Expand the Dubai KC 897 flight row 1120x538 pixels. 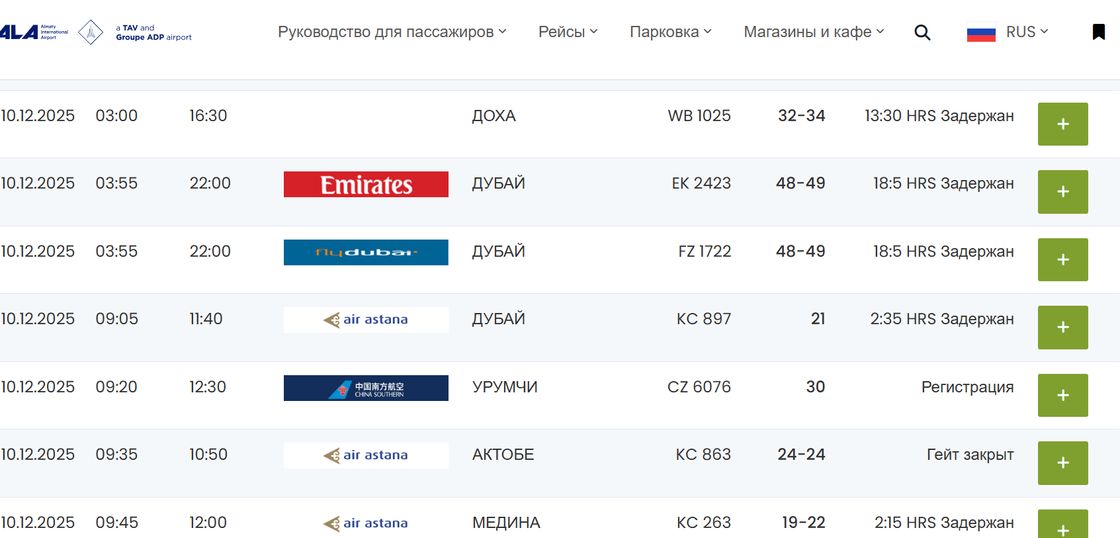[x=1062, y=327]
